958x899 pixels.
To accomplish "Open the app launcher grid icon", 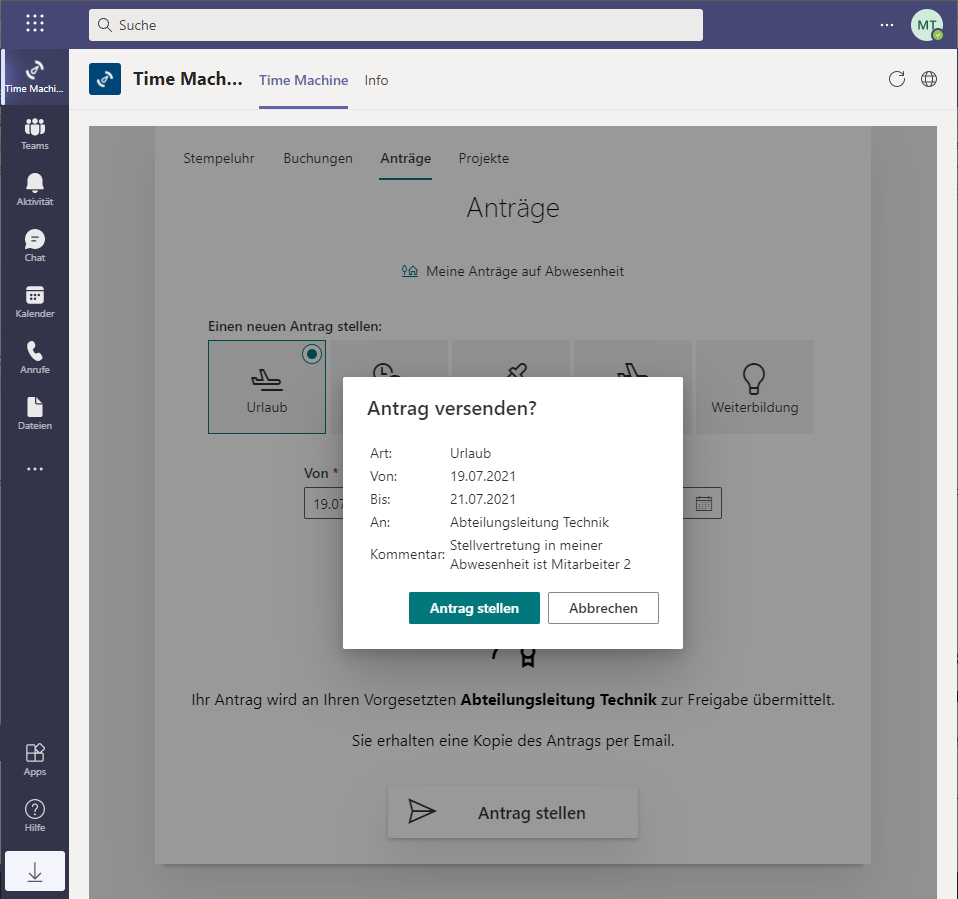I will tap(35, 24).
